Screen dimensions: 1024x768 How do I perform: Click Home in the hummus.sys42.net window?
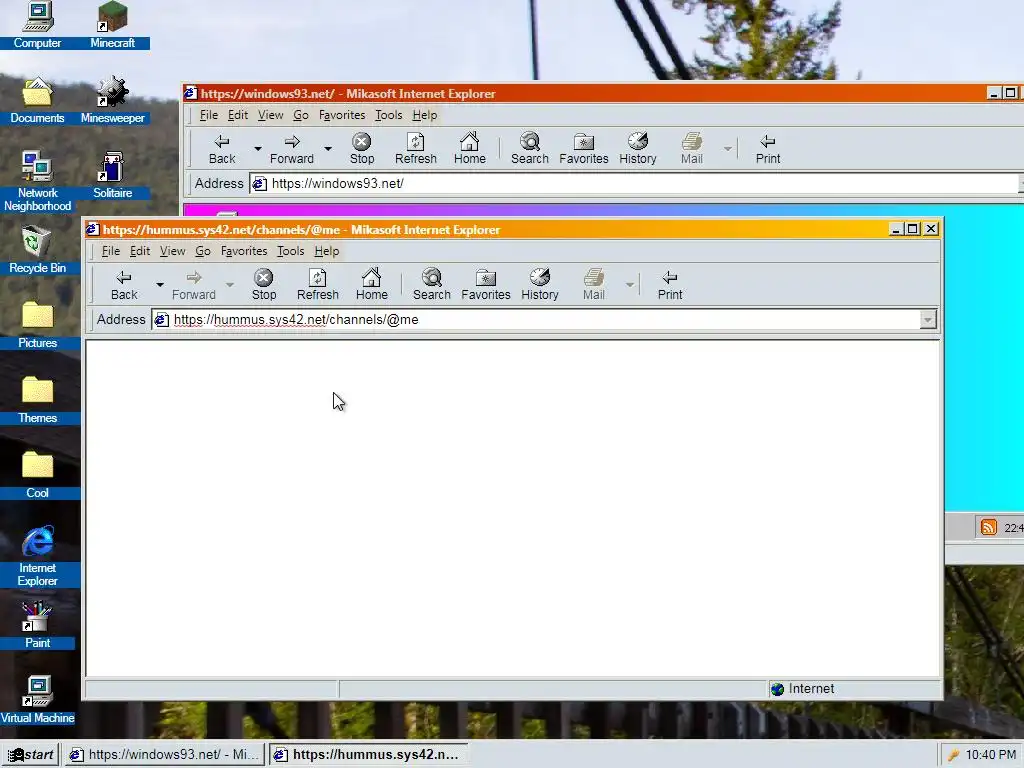372,285
